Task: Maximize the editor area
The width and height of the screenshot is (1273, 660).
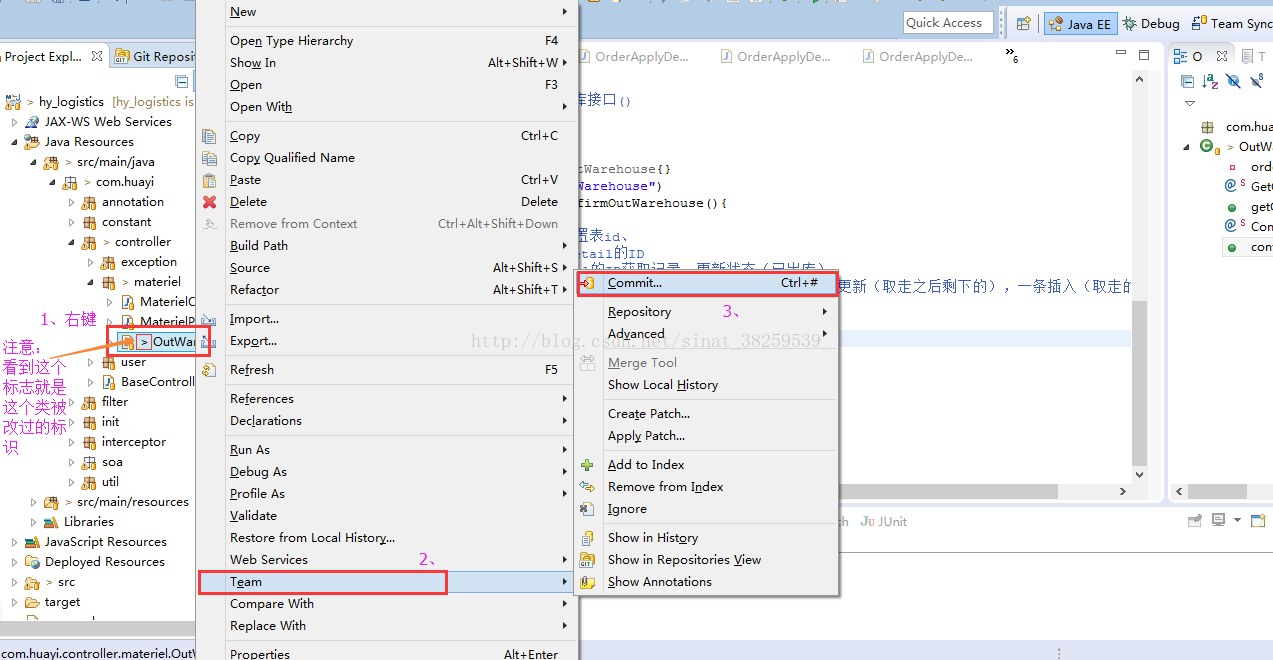Action: coord(1144,56)
